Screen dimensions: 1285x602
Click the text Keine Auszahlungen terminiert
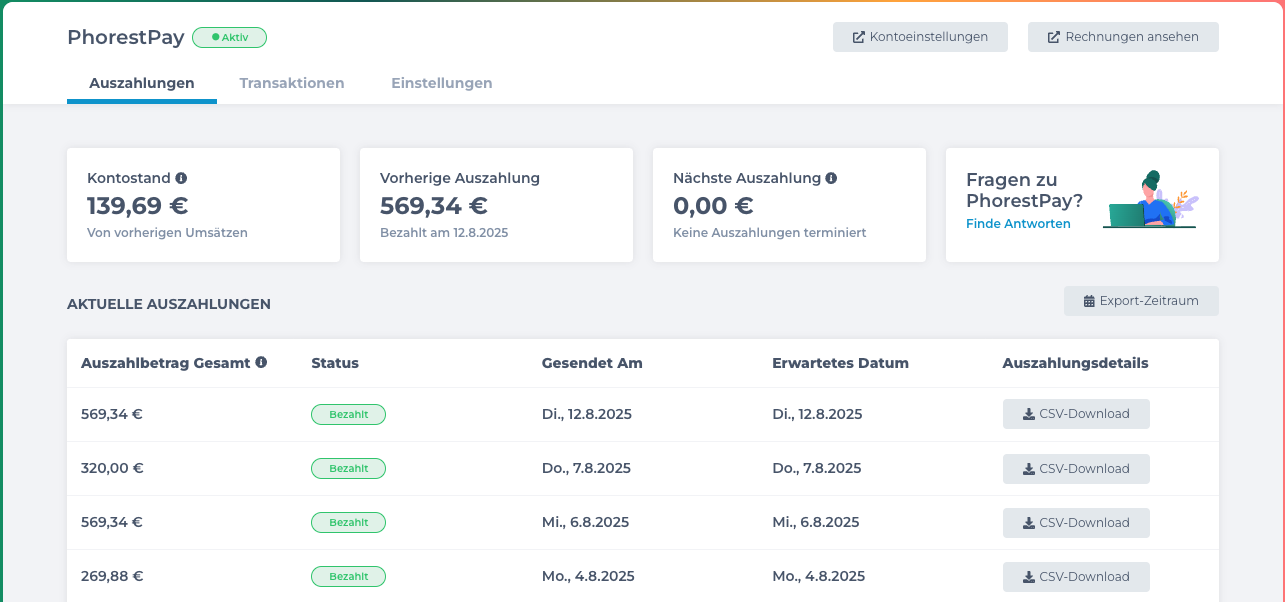pyautogui.click(x=769, y=233)
